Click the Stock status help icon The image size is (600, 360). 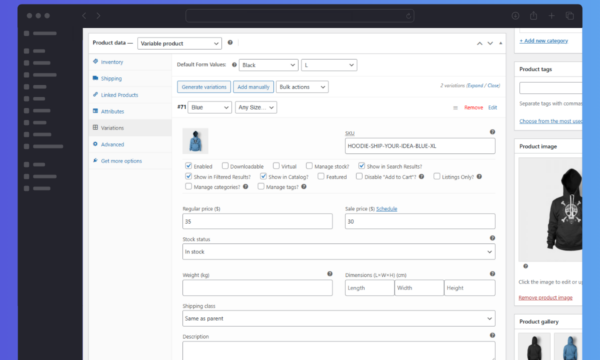point(492,238)
